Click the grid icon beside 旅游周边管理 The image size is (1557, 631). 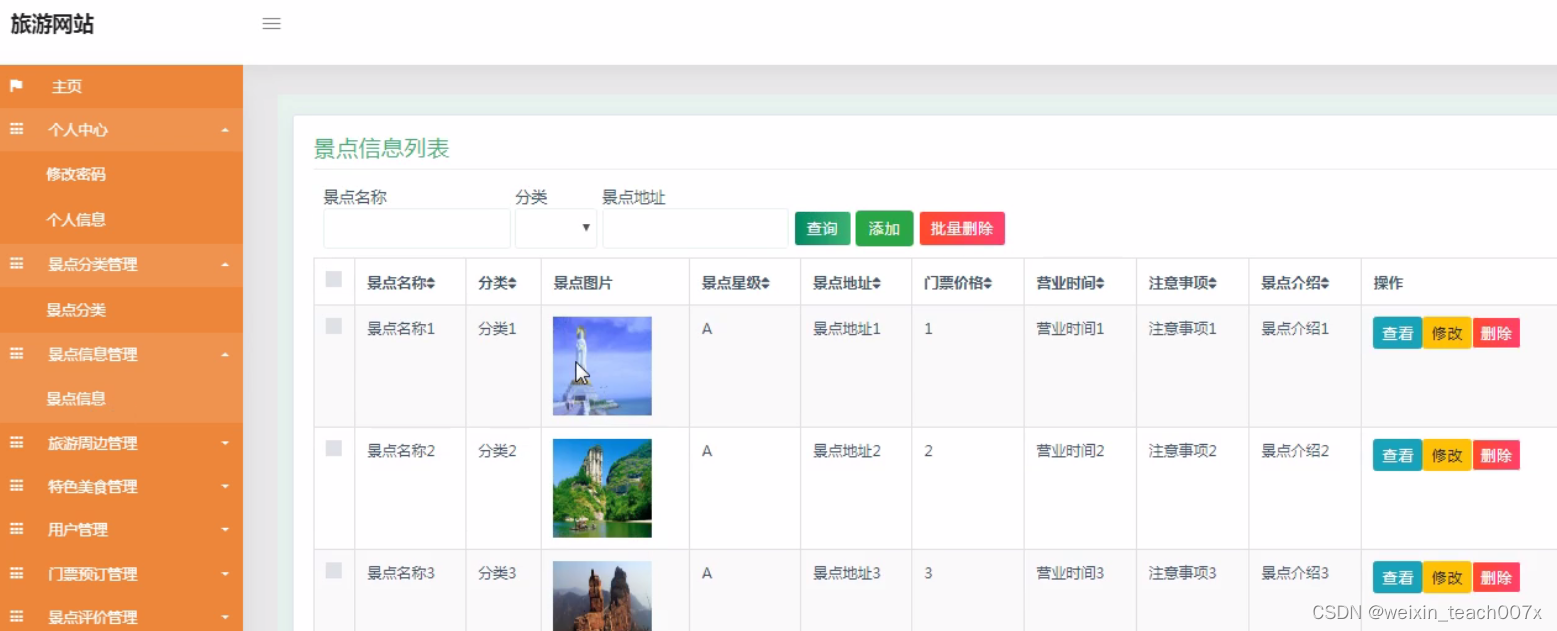point(16,442)
